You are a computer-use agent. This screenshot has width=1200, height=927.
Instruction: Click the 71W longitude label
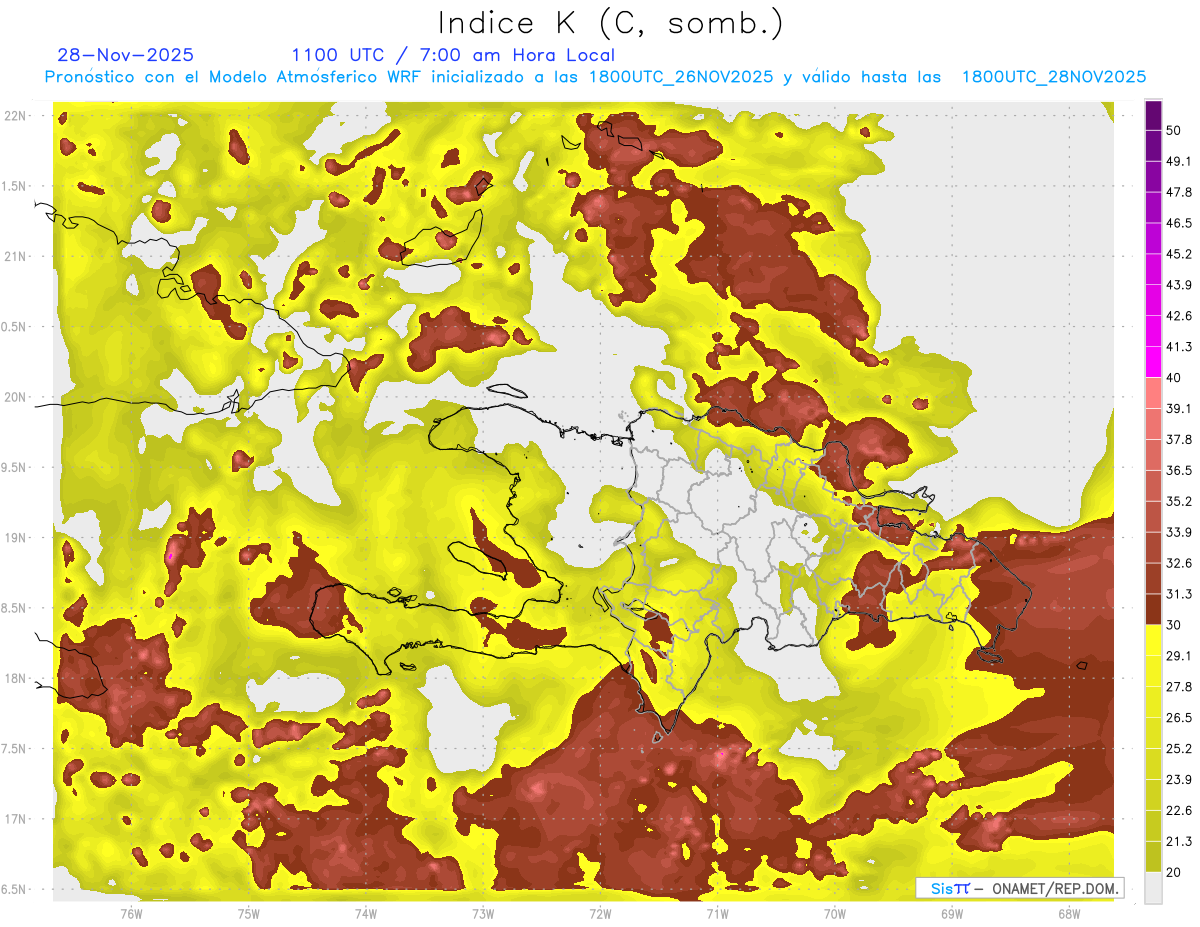(717, 913)
